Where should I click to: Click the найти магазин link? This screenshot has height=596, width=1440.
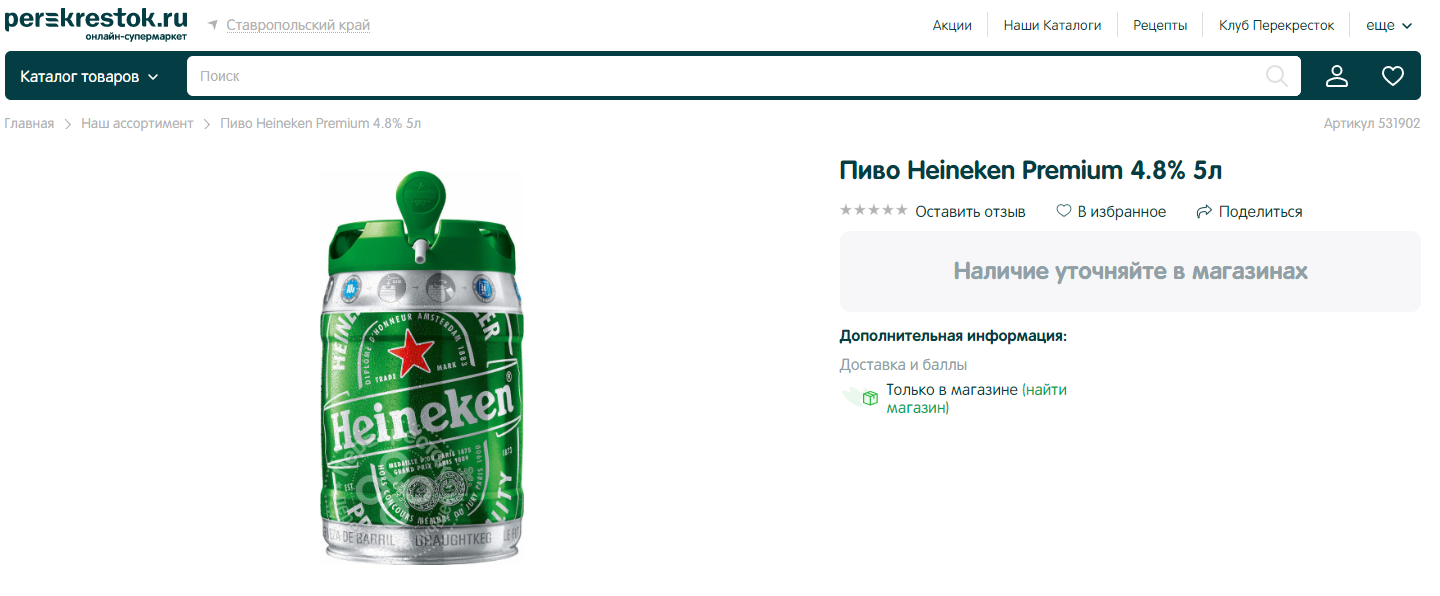977,399
